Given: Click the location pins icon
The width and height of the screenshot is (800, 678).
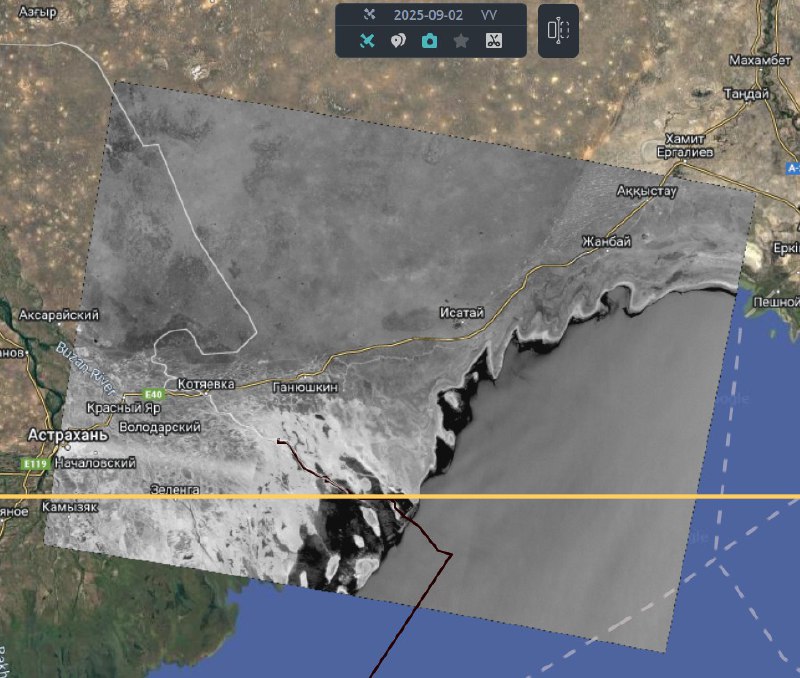Looking at the screenshot, I should point(398,41).
